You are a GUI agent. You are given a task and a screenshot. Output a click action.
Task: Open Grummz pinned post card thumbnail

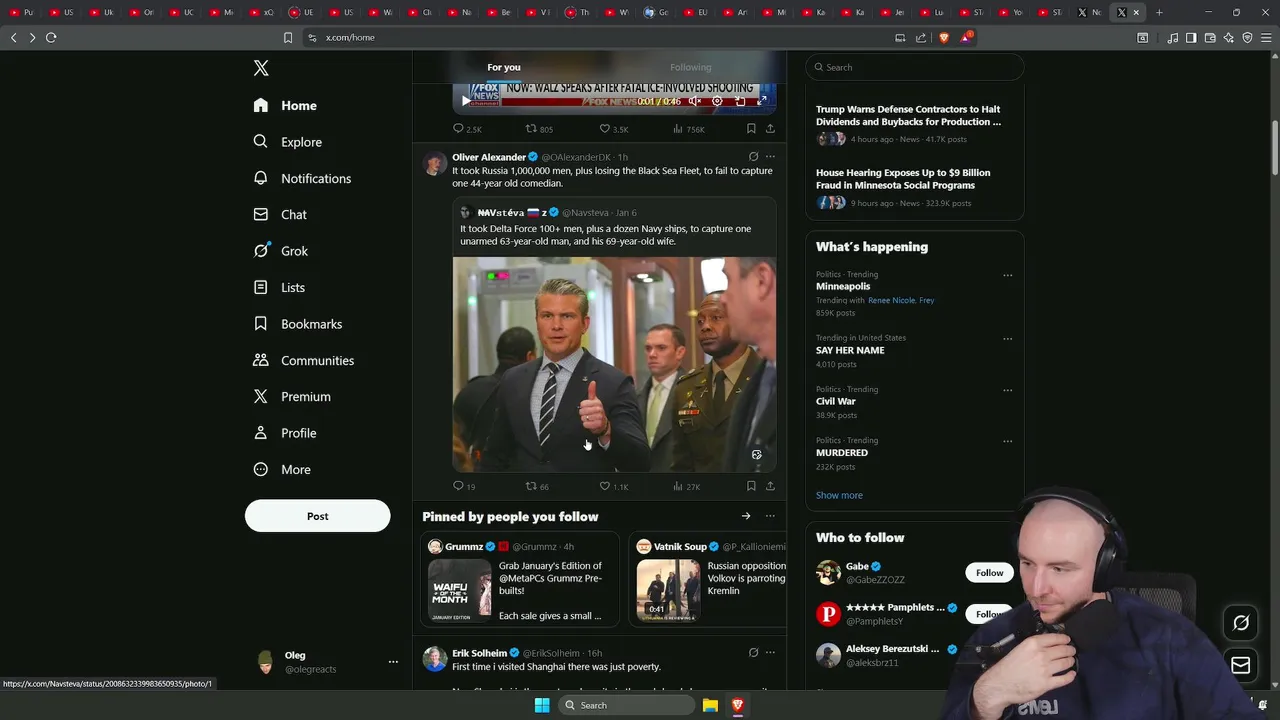click(460, 590)
